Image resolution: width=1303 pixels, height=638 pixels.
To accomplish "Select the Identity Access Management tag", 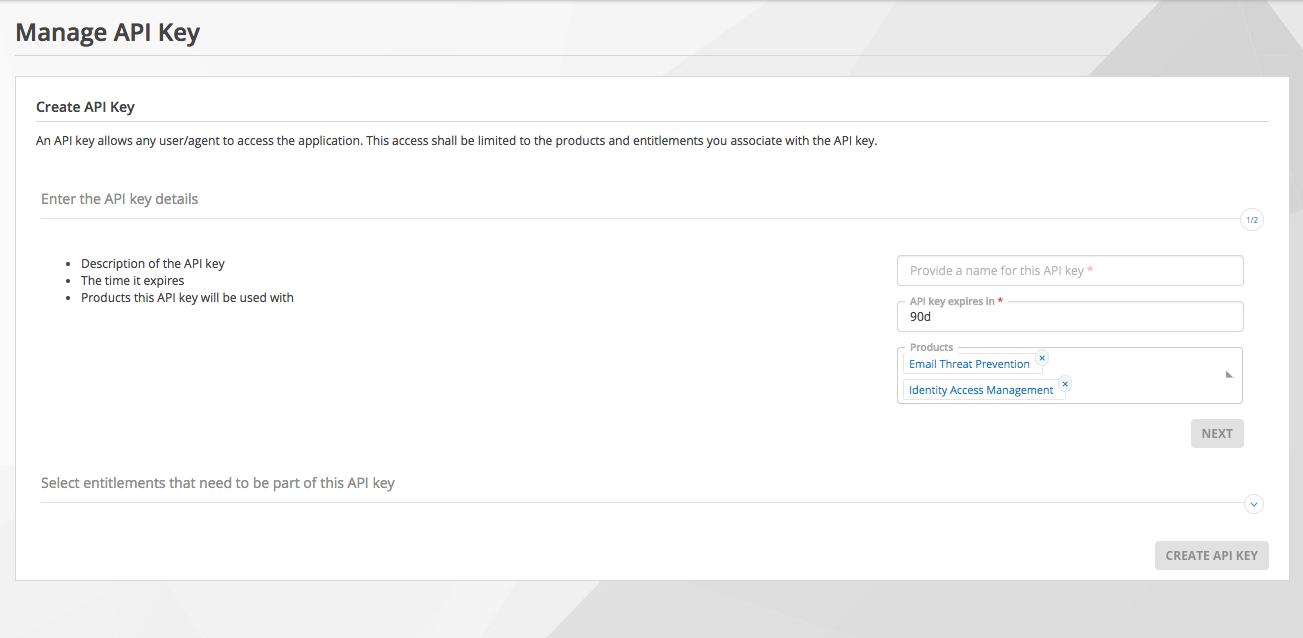I will click(981, 390).
